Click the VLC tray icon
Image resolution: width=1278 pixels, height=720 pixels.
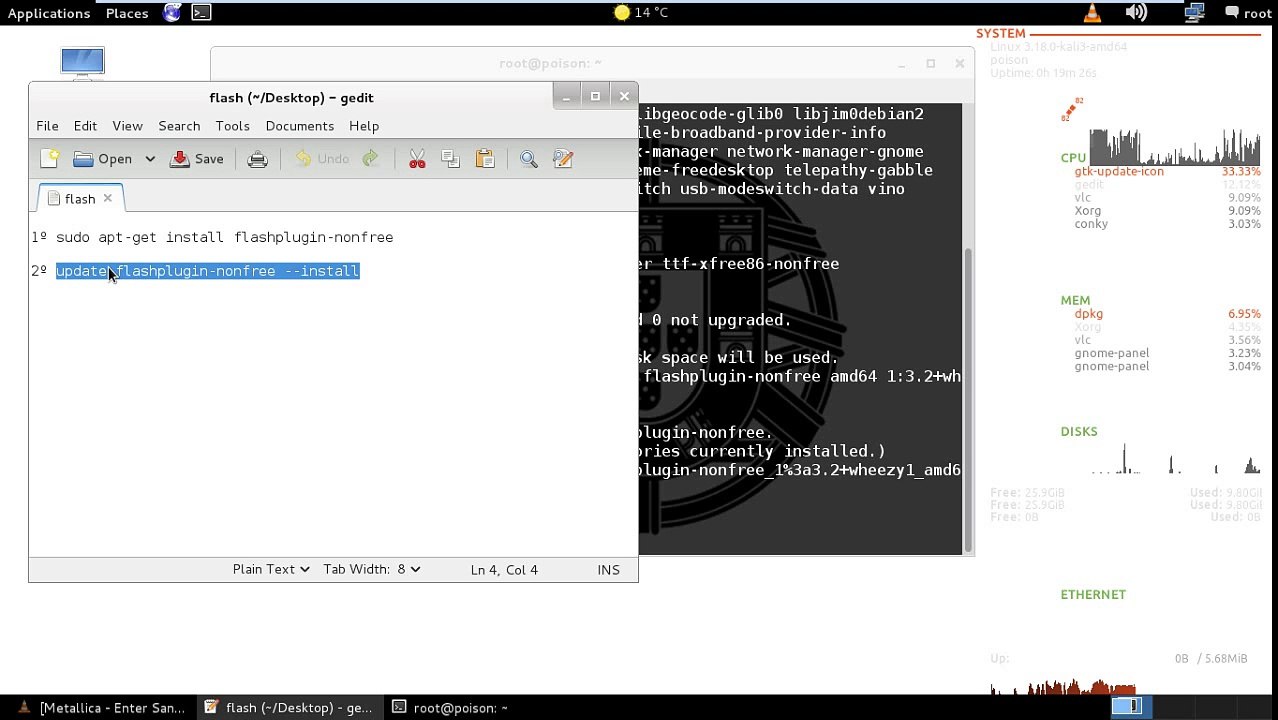(x=1092, y=13)
